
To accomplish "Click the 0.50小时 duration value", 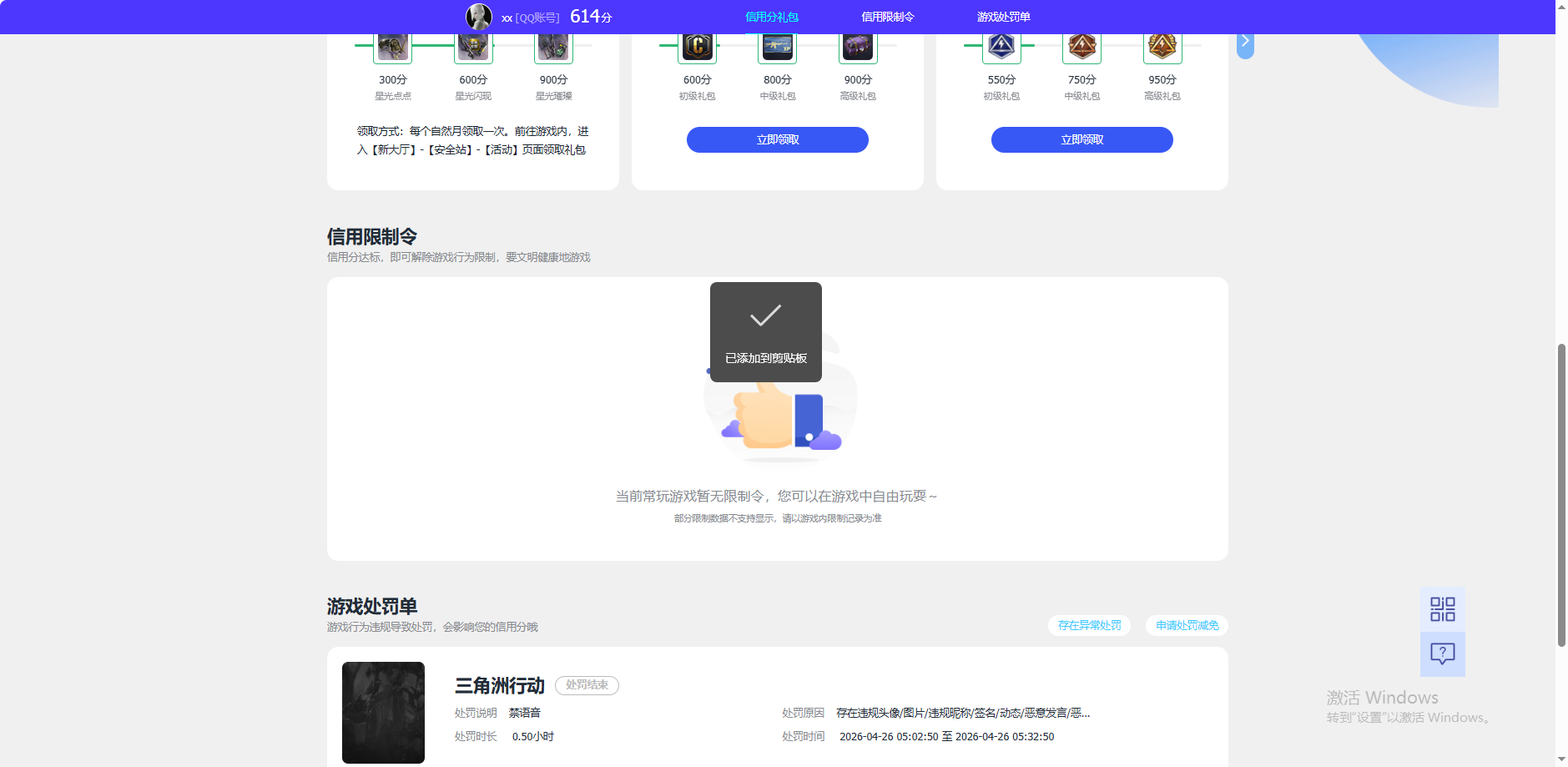I will coord(533,736).
